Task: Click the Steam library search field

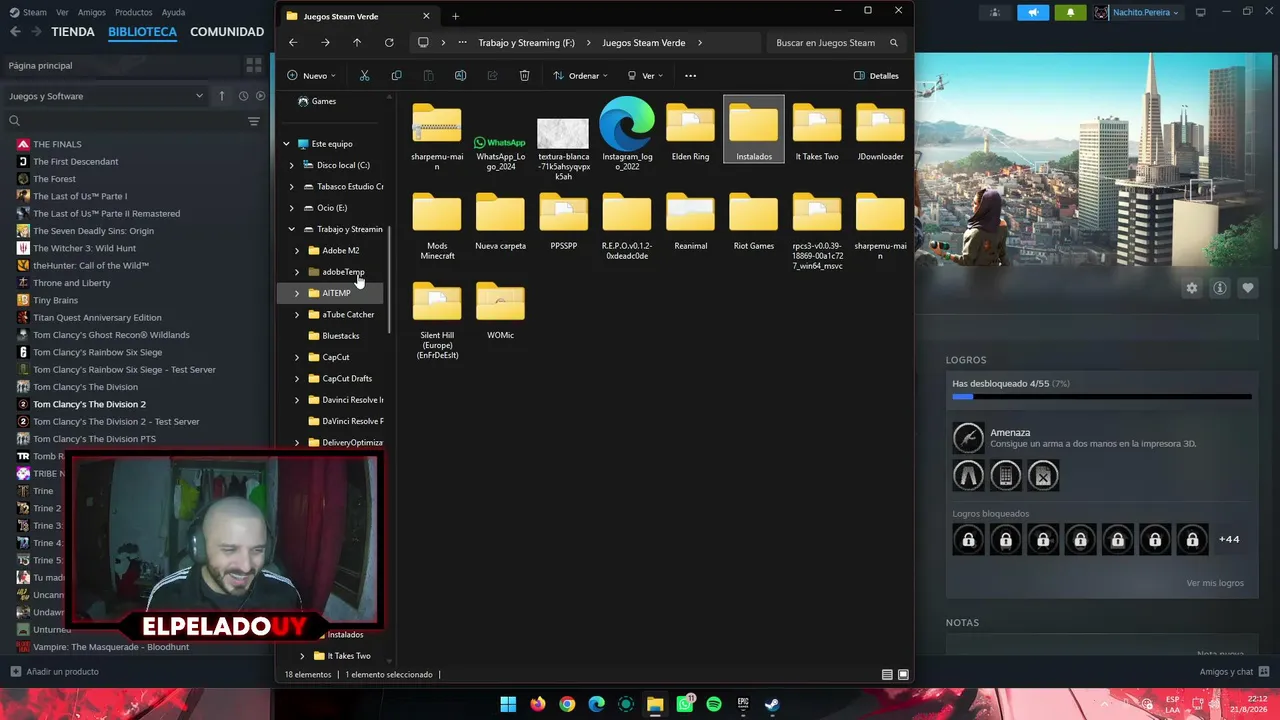Action: [124, 121]
